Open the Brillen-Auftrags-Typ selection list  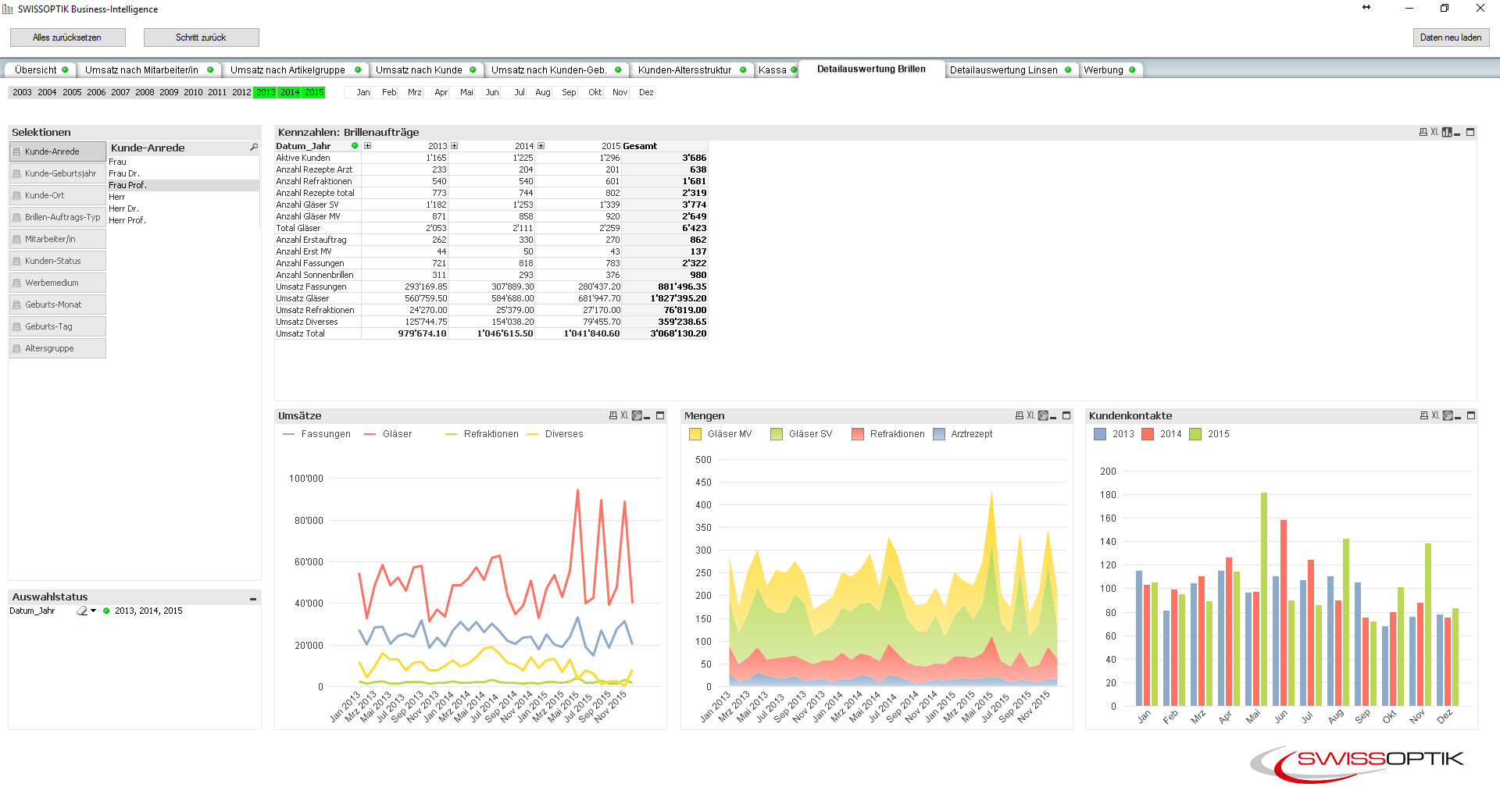pos(58,217)
